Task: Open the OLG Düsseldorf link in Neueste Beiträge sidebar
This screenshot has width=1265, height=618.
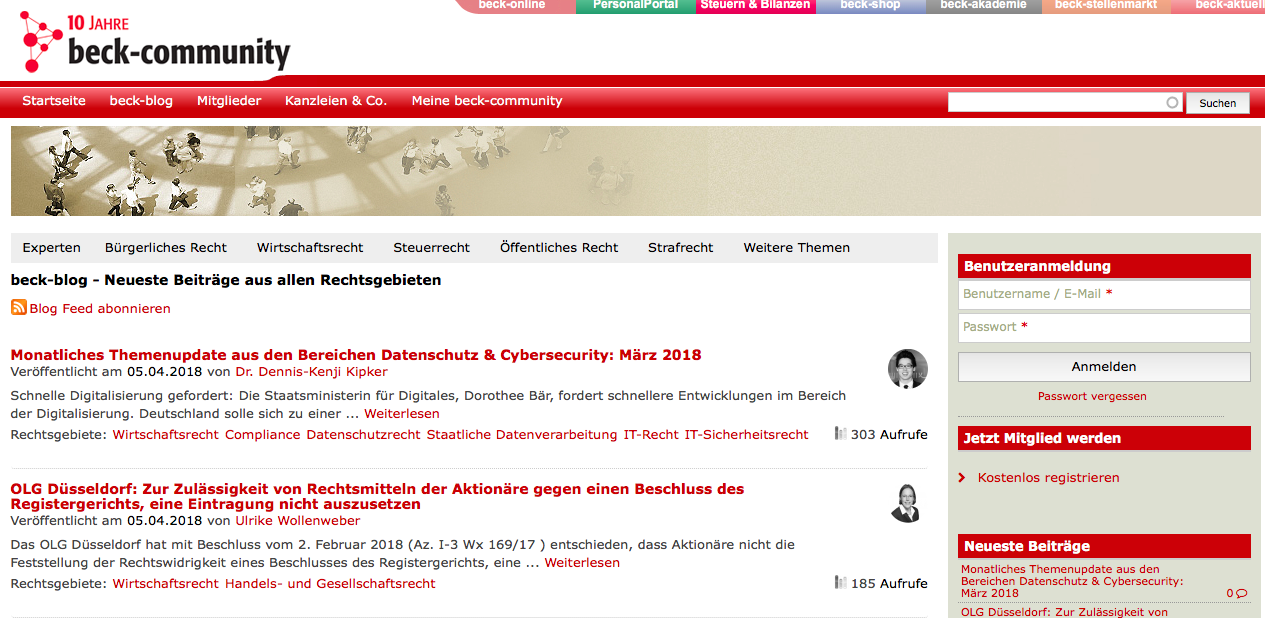Action: tap(1064, 612)
